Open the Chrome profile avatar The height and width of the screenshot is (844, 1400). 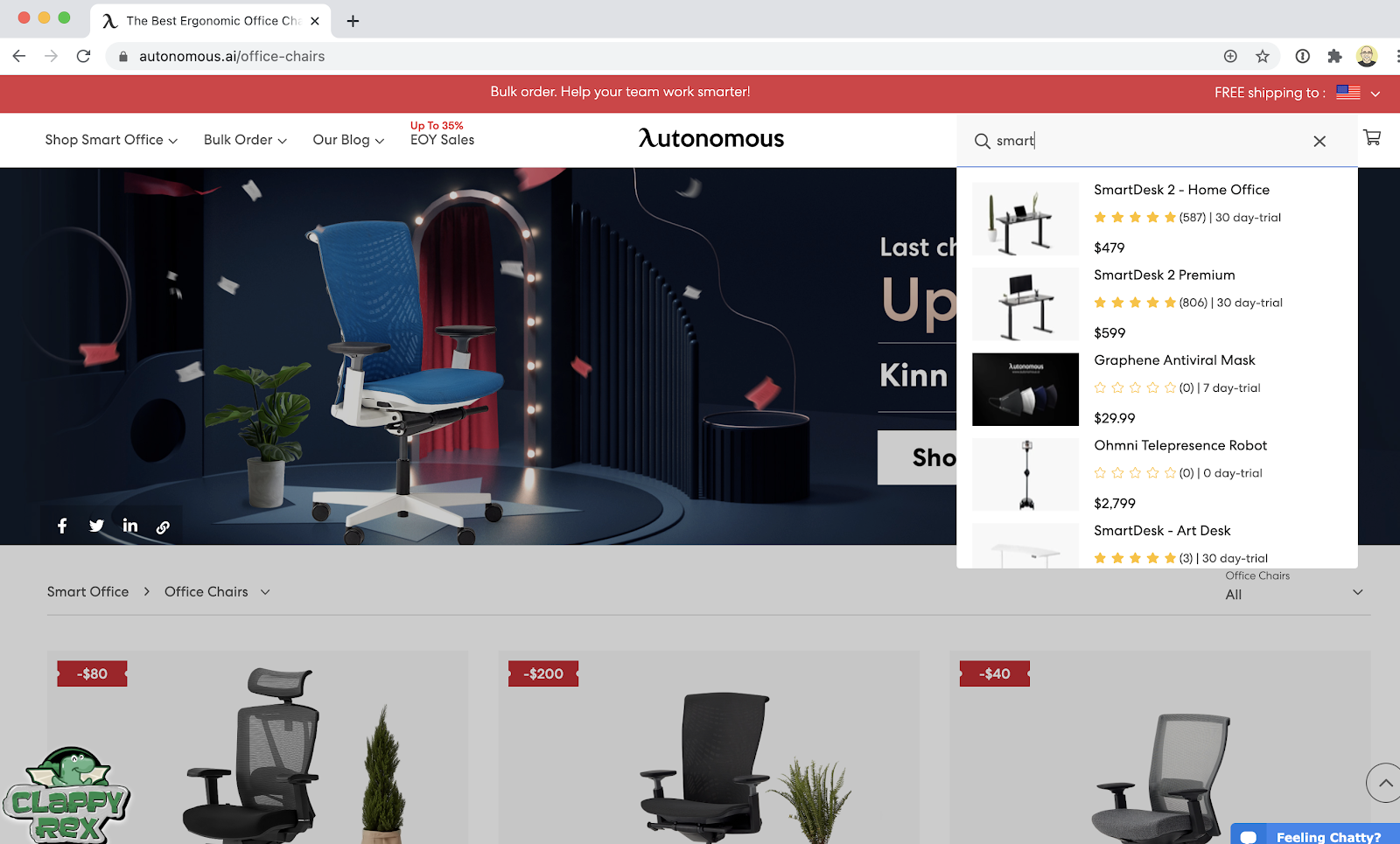(1367, 56)
